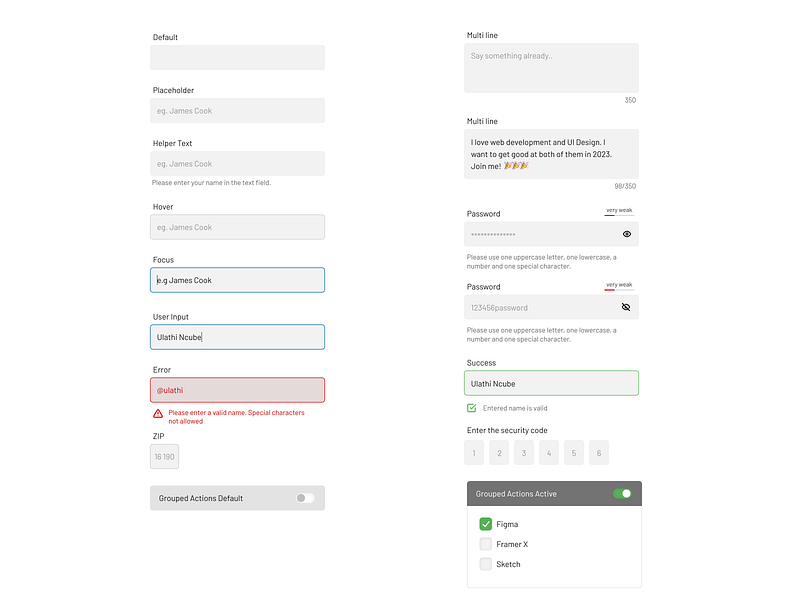The height and width of the screenshot is (600, 800).
Task: Click security code box number 6
Action: coord(598,452)
